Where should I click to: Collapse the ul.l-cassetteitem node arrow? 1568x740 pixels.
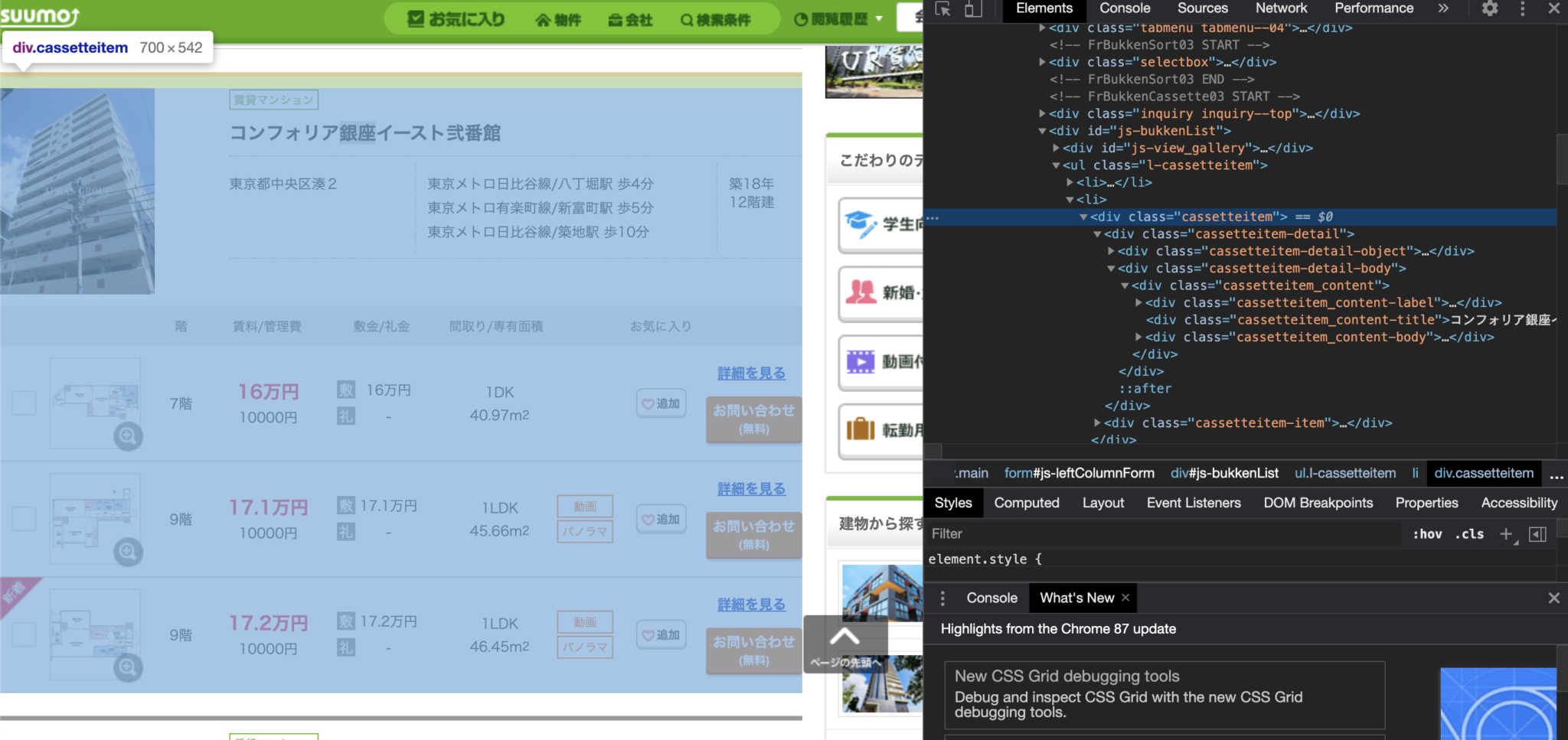coord(1056,165)
